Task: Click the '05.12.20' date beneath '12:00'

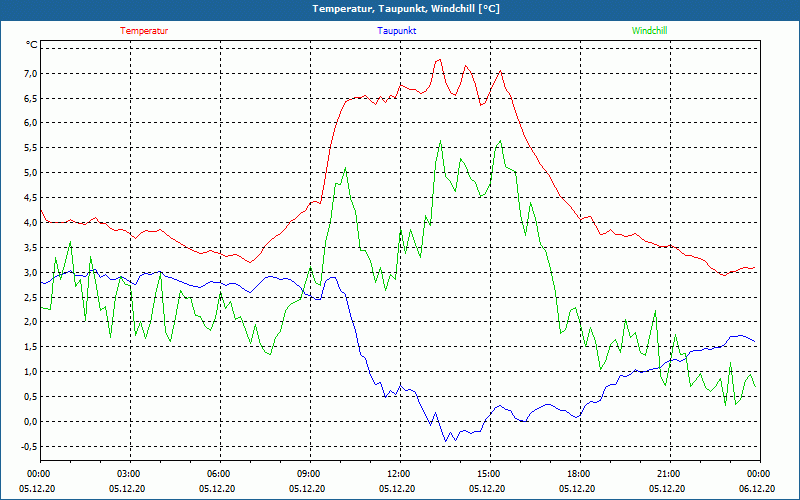Action: [397, 488]
